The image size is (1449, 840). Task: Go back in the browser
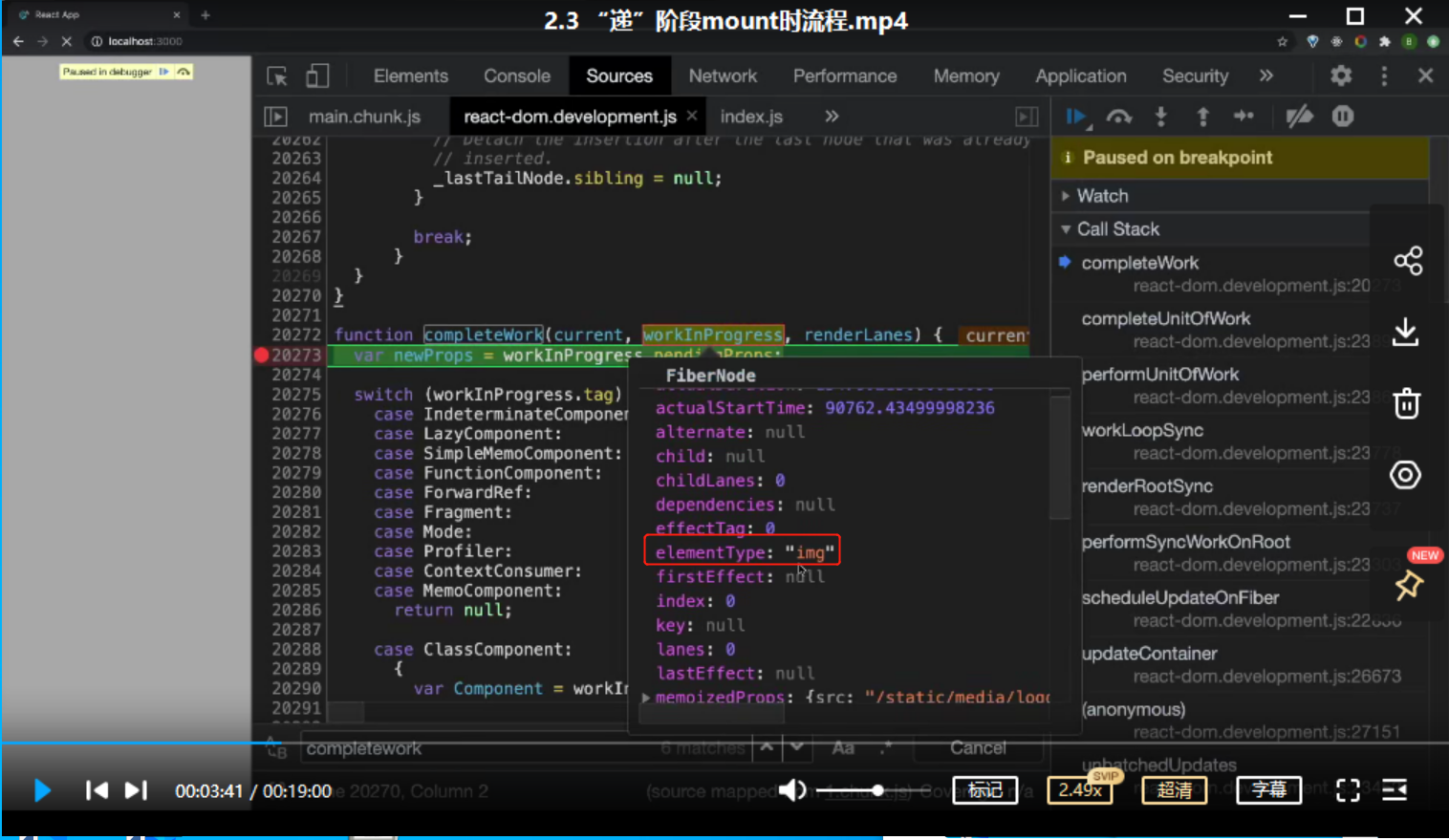pyautogui.click(x=18, y=41)
